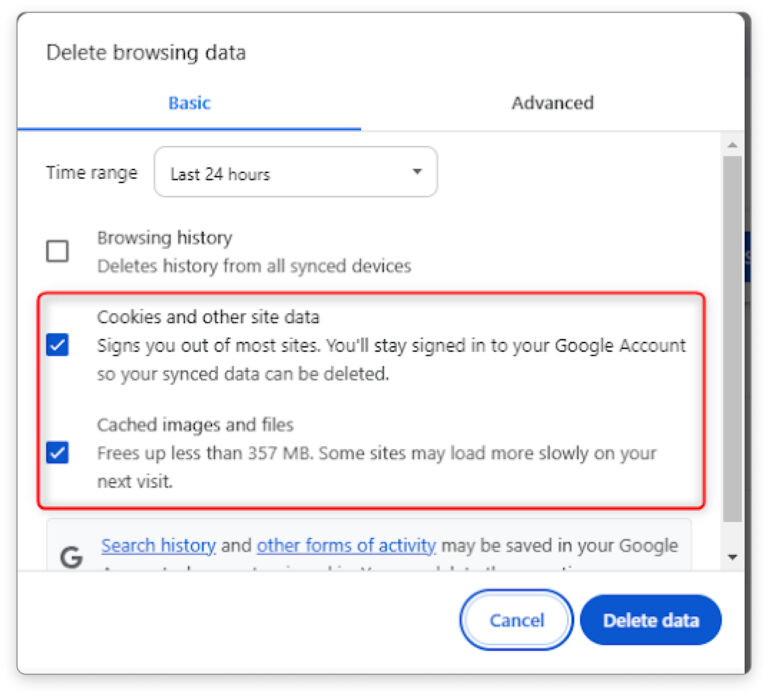Image resolution: width=768 pixels, height=696 pixels.
Task: Click the scrollbar down arrow
Action: point(732,556)
